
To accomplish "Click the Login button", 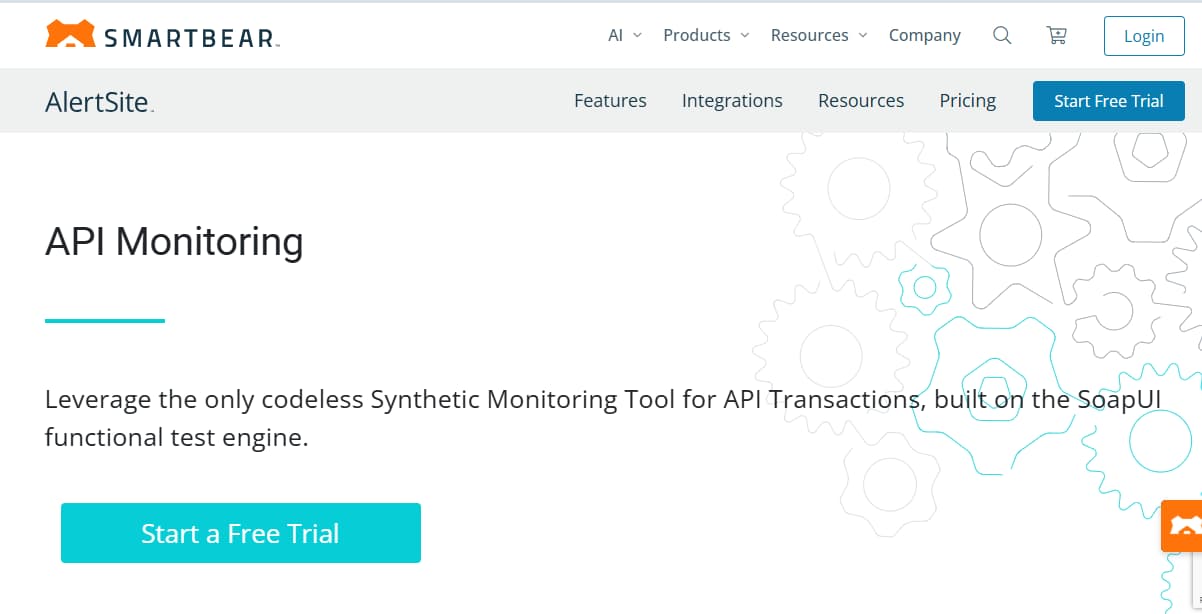I will click(1144, 35).
